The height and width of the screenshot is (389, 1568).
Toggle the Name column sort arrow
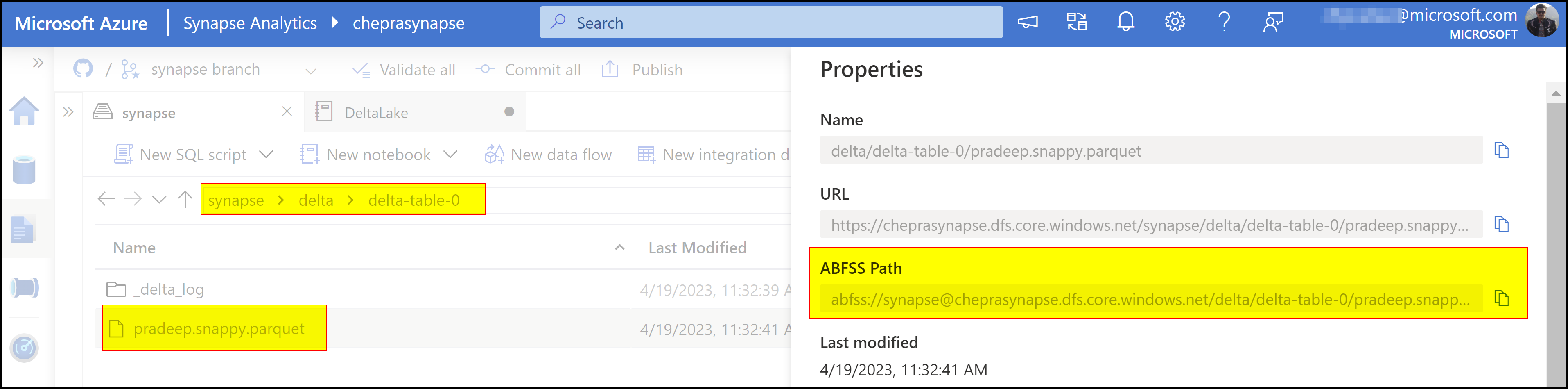pos(620,248)
